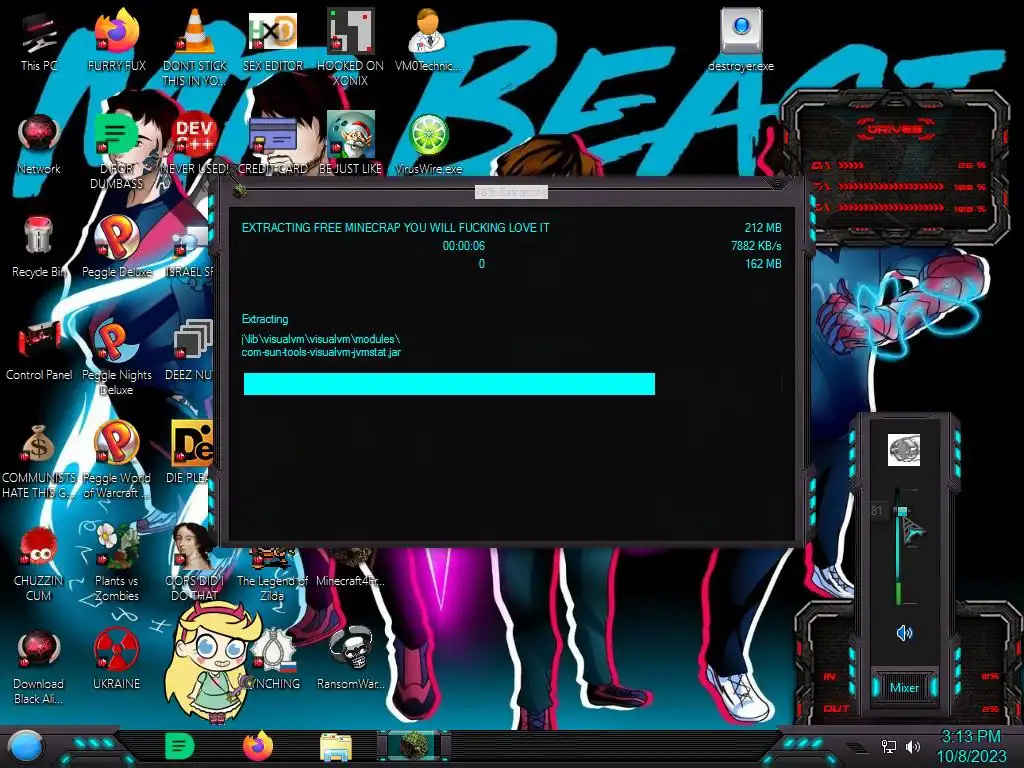
Task: Click the Mixer button in volume panel
Action: [x=904, y=688]
